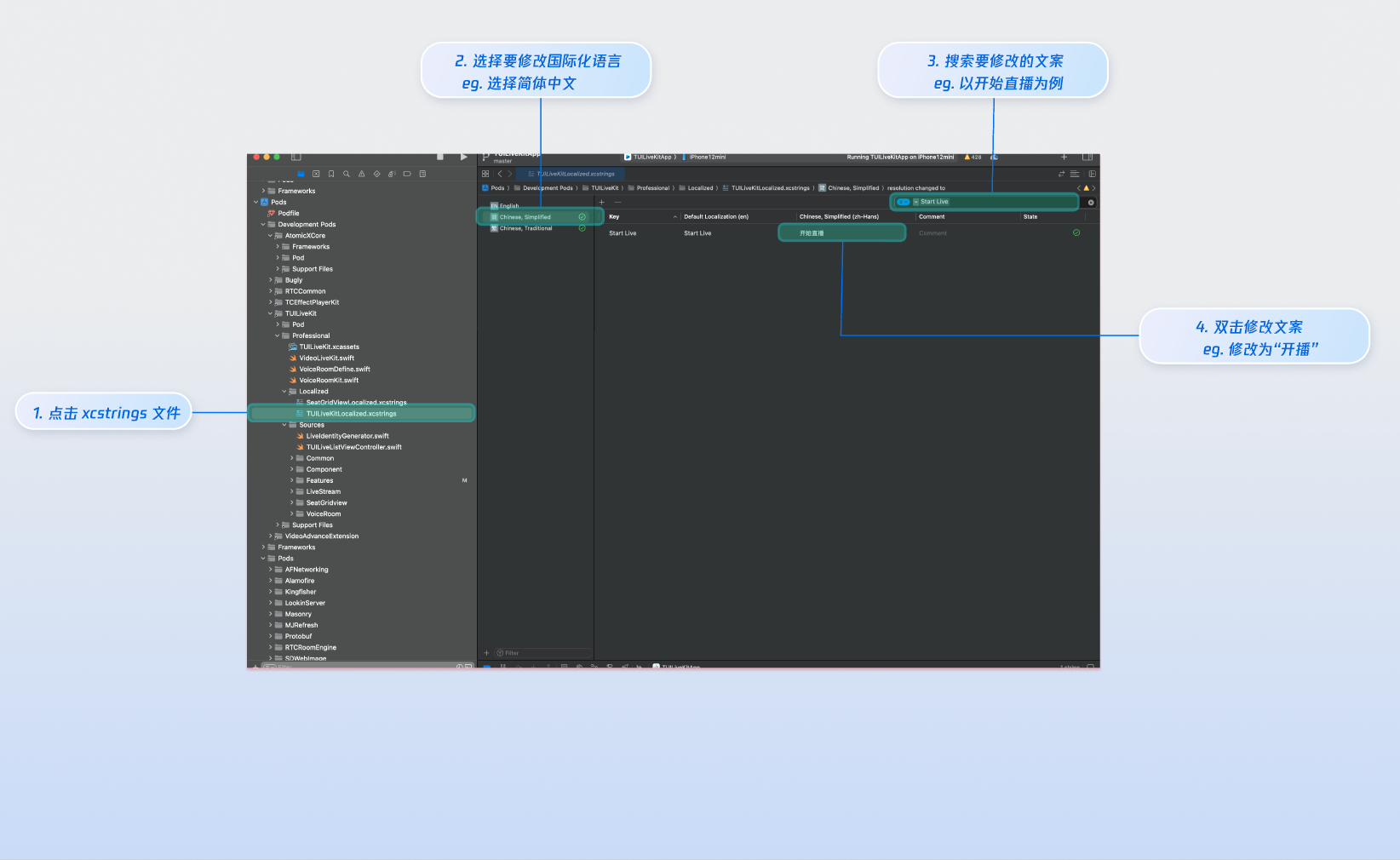Click the Run play button
The width and height of the screenshot is (1400, 860).
463,158
